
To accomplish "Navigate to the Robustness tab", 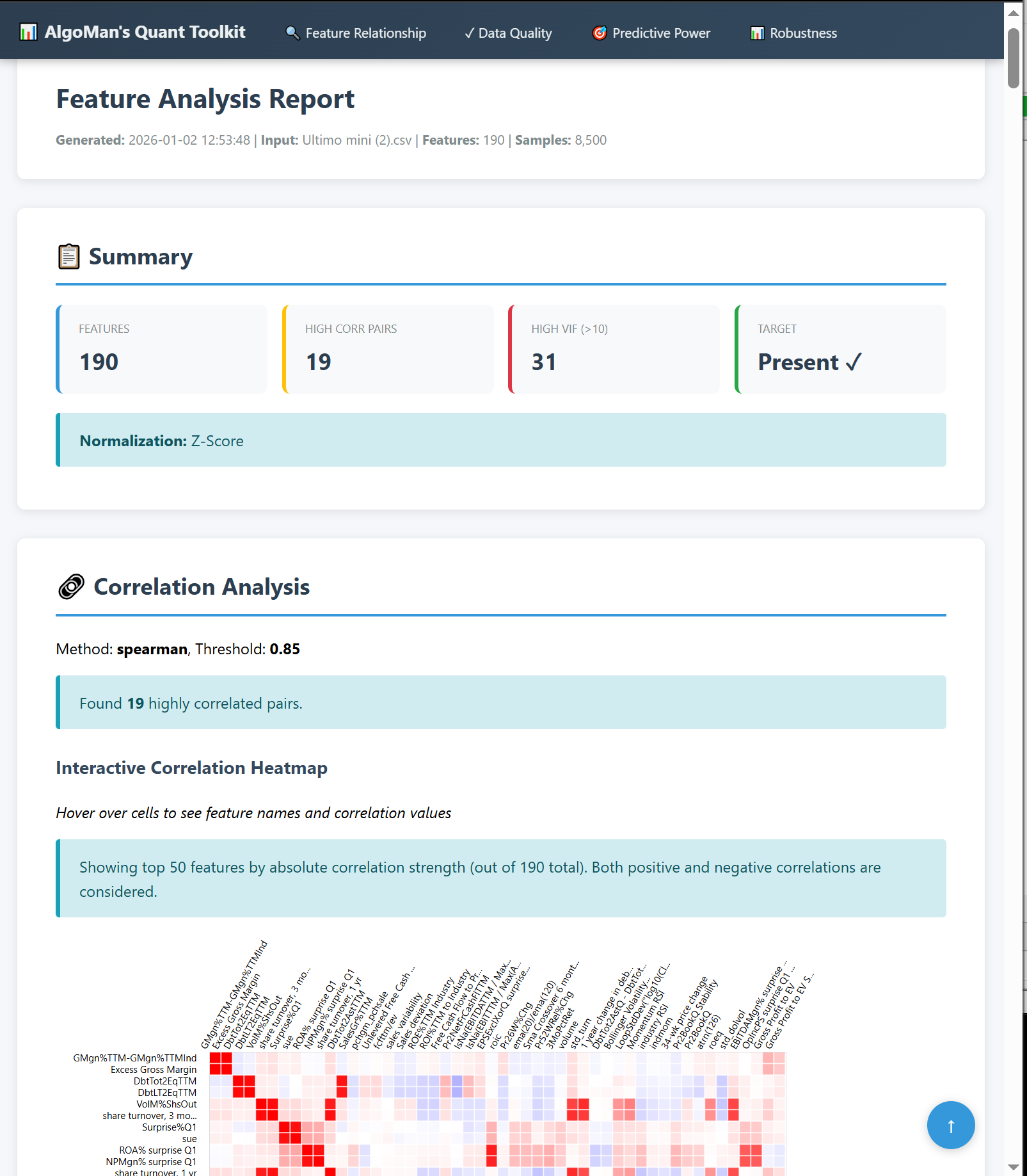I will click(x=803, y=32).
